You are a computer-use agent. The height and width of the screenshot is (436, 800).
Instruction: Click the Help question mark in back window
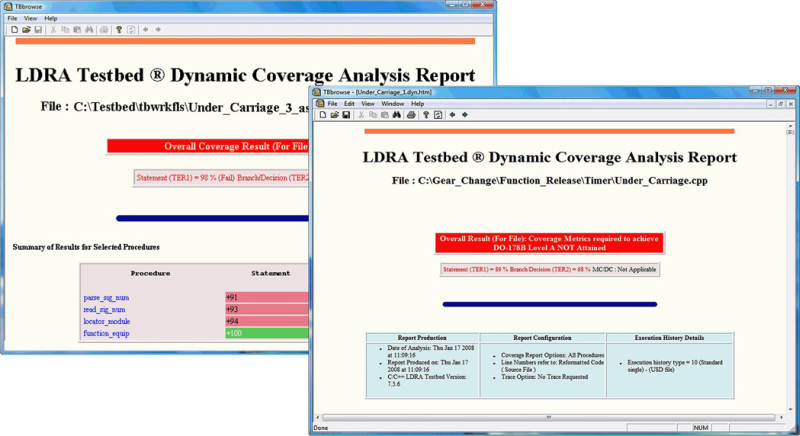(x=119, y=30)
